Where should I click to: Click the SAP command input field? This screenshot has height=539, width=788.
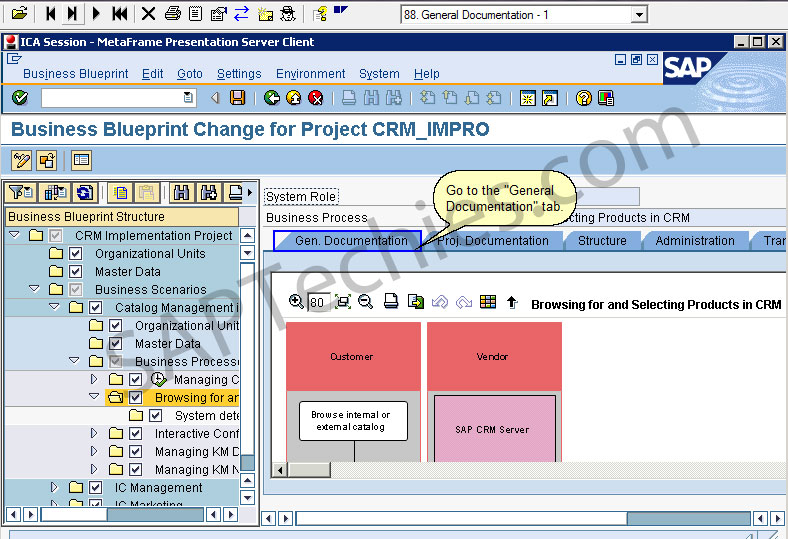click(x=118, y=97)
